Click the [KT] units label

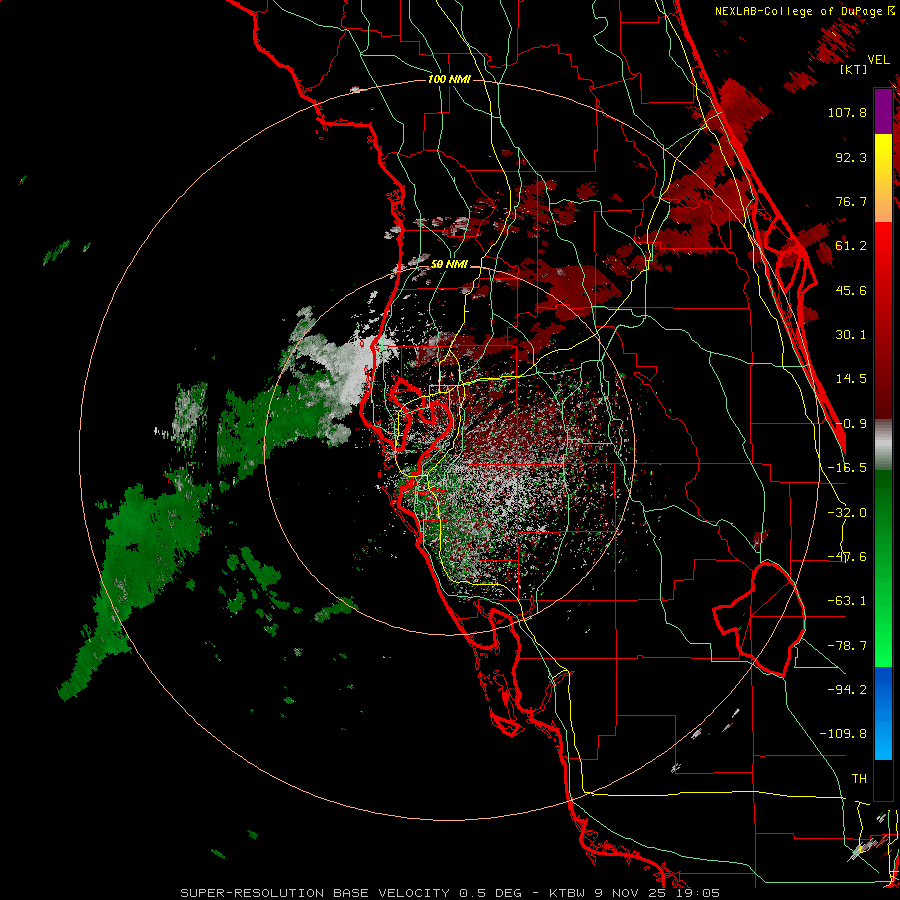853,69
